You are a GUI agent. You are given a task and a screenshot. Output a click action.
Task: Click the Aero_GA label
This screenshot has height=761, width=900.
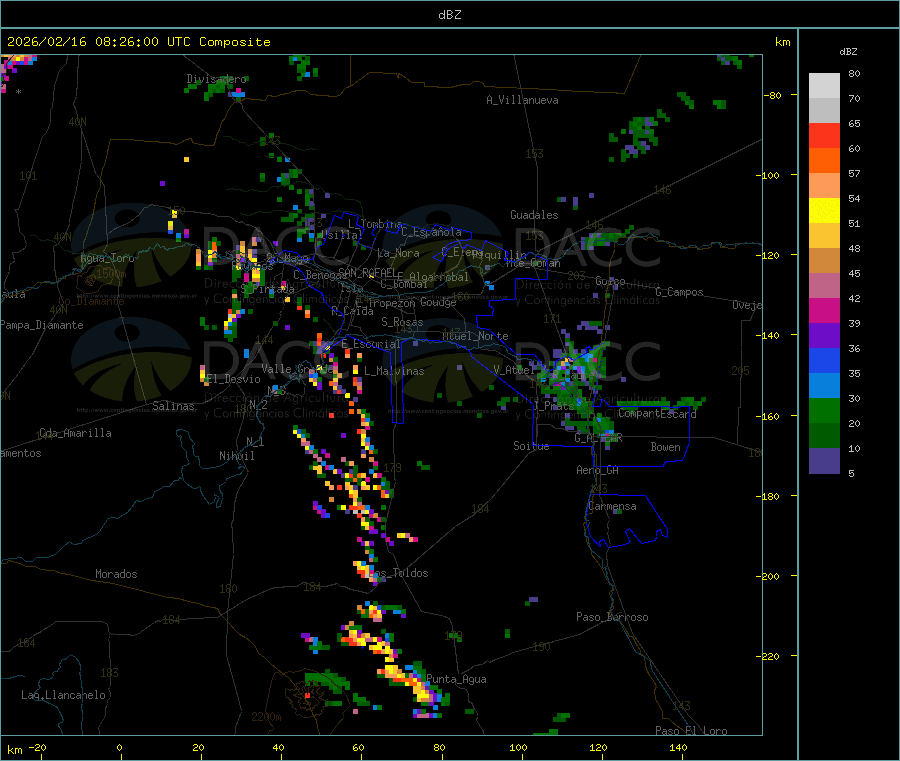(x=598, y=470)
